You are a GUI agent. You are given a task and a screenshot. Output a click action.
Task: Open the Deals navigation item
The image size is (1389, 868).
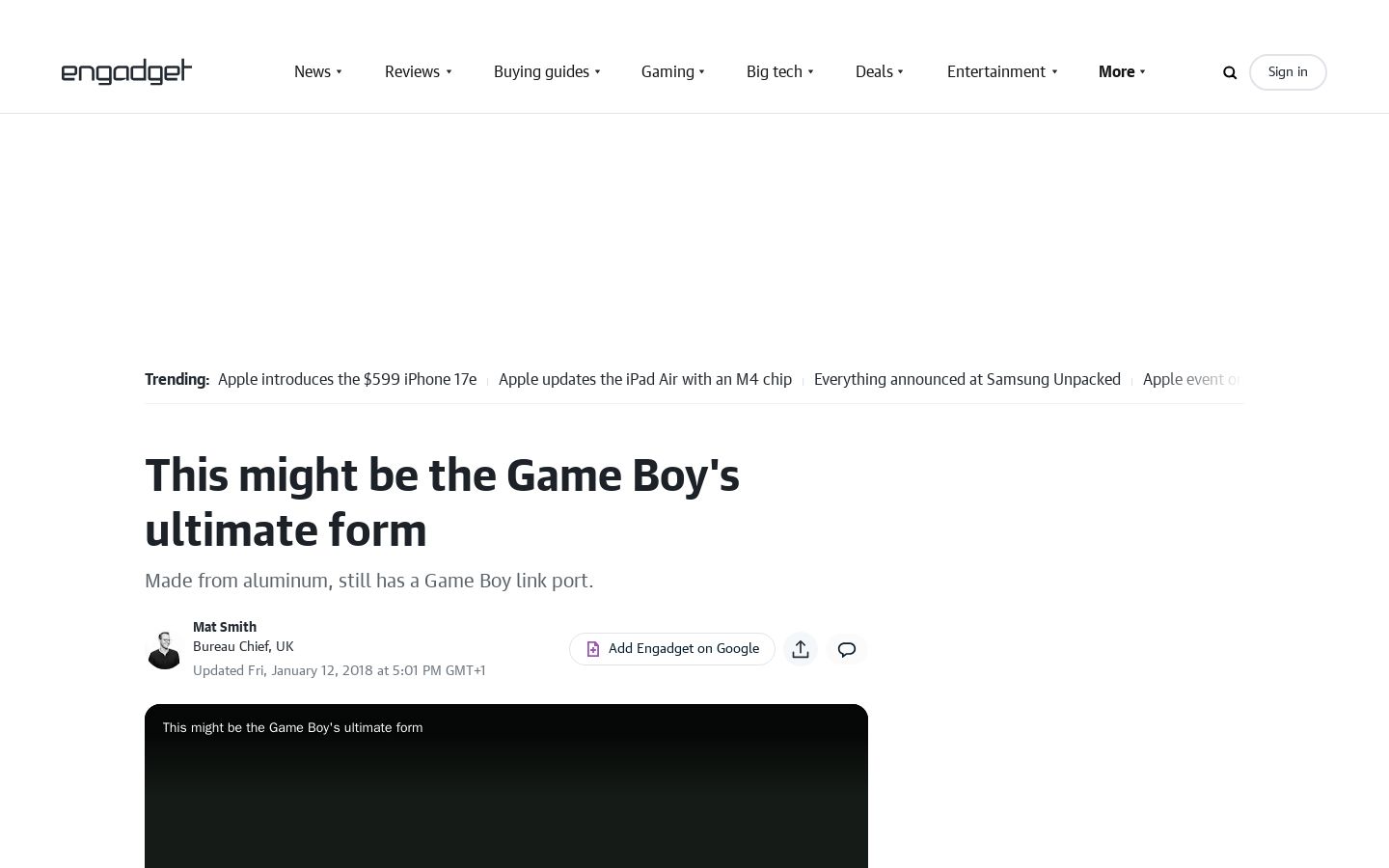[x=874, y=72]
